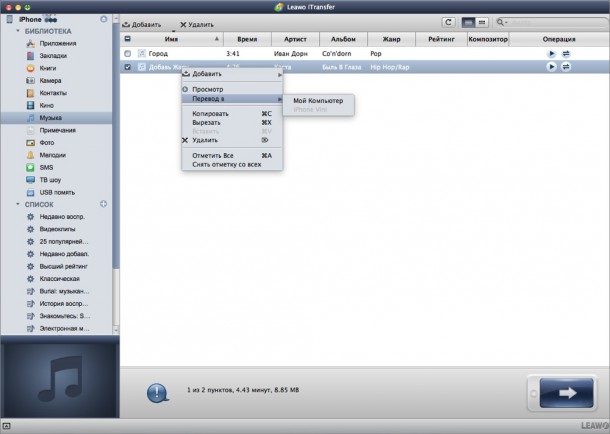This screenshot has width=610, height=434.
Task: Open ТВ шоу section
Action: [50, 180]
